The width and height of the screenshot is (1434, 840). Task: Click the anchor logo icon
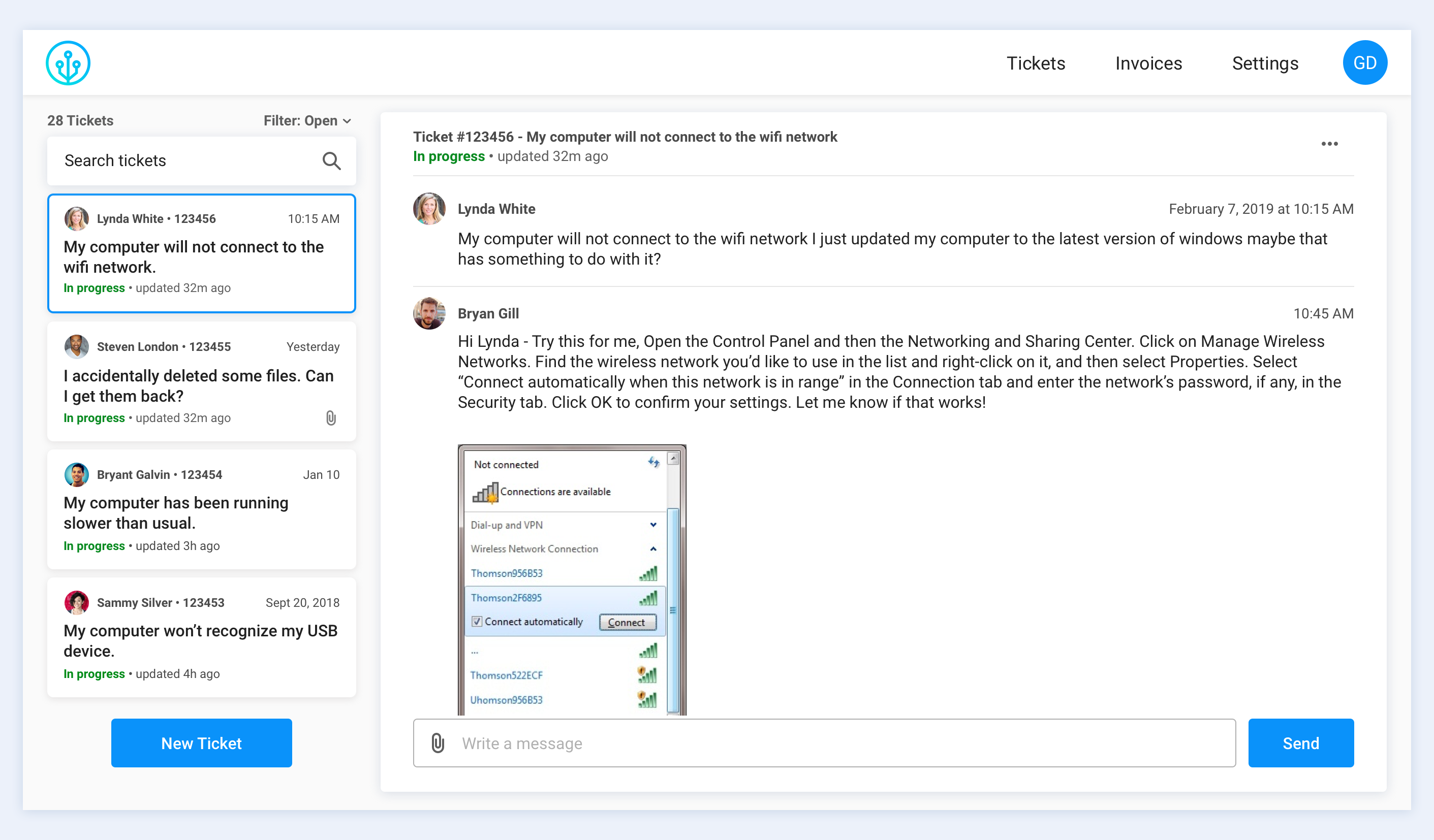[68, 62]
